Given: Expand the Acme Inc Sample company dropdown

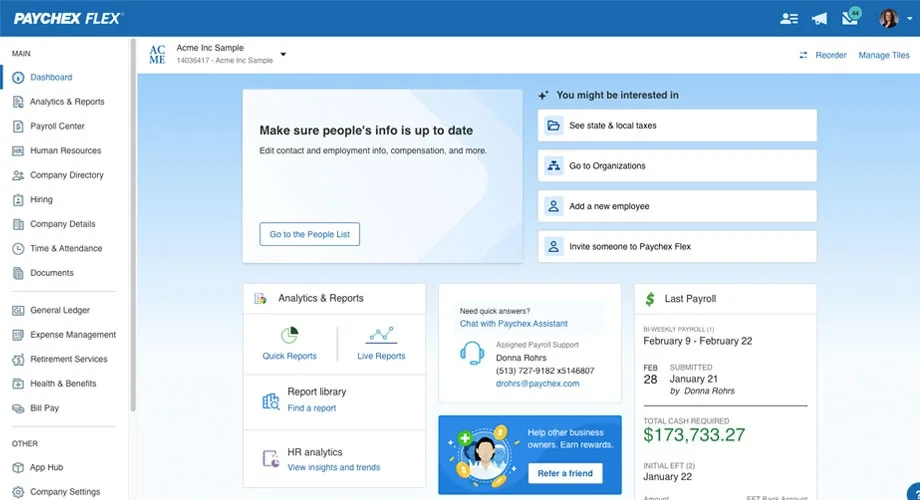Looking at the screenshot, I should pyautogui.click(x=283, y=54).
